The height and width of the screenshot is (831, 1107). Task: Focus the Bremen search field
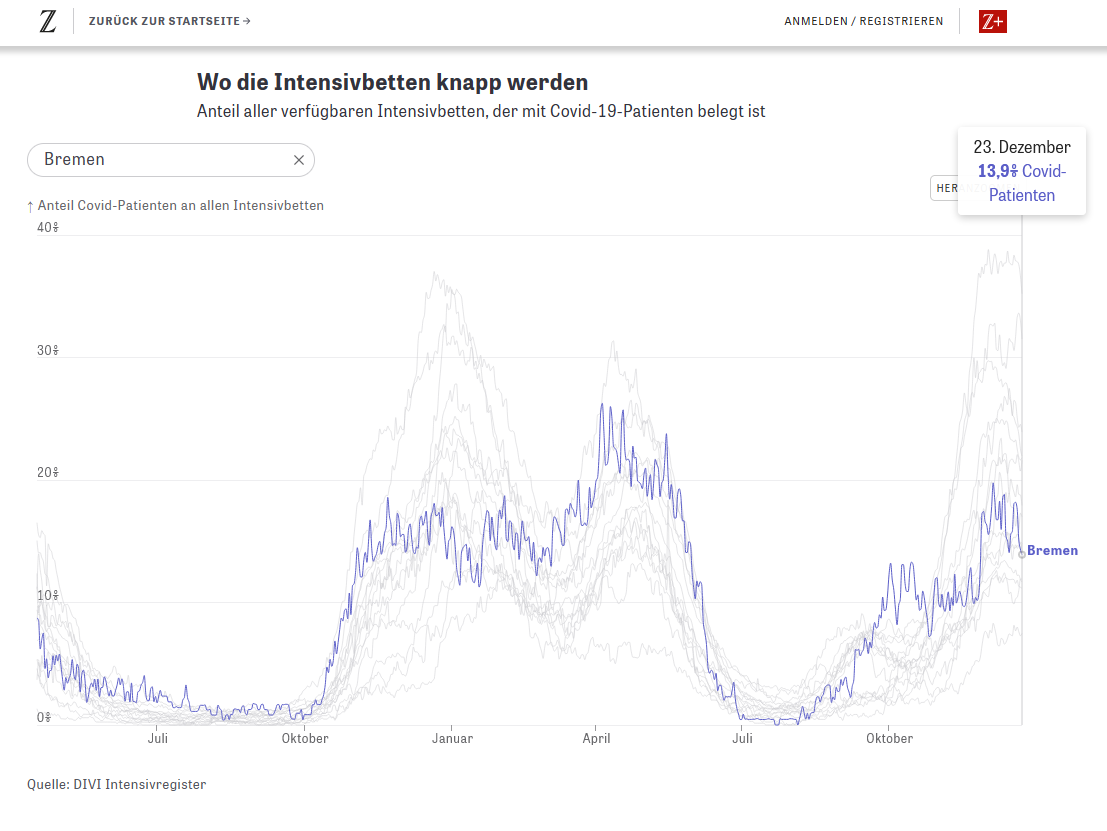pyautogui.click(x=160, y=160)
